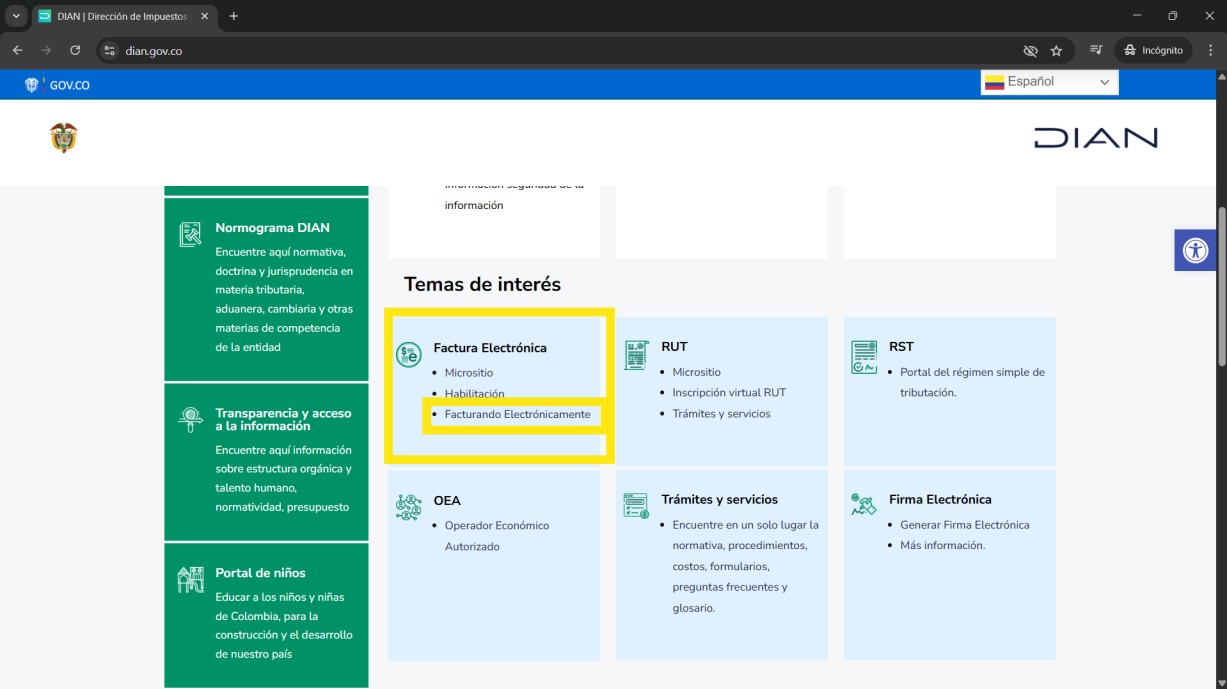Click the Trámites y servicios card heading
This screenshot has width=1227, height=689.
pos(719,500)
